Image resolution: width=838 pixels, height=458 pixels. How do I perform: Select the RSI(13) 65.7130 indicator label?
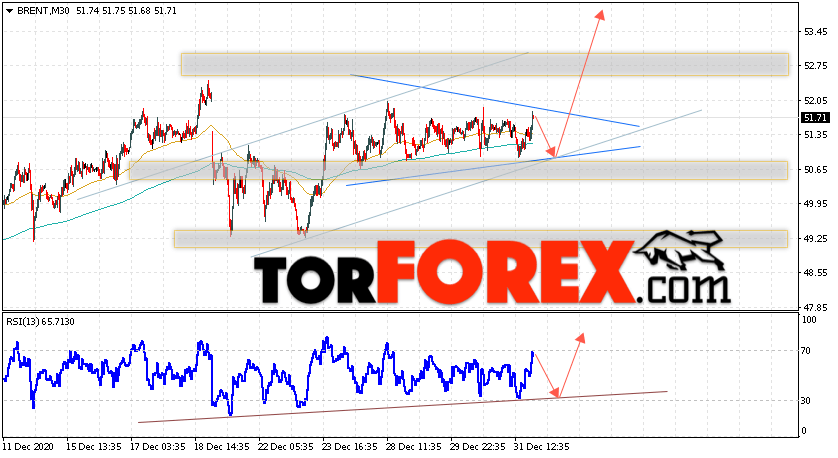[41, 322]
